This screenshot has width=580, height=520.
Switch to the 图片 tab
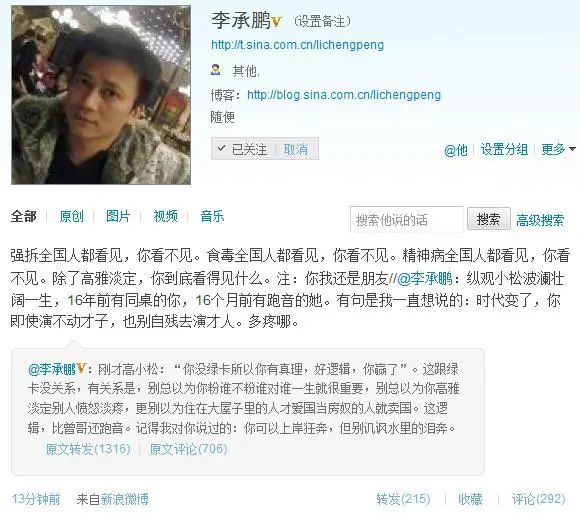pos(118,216)
